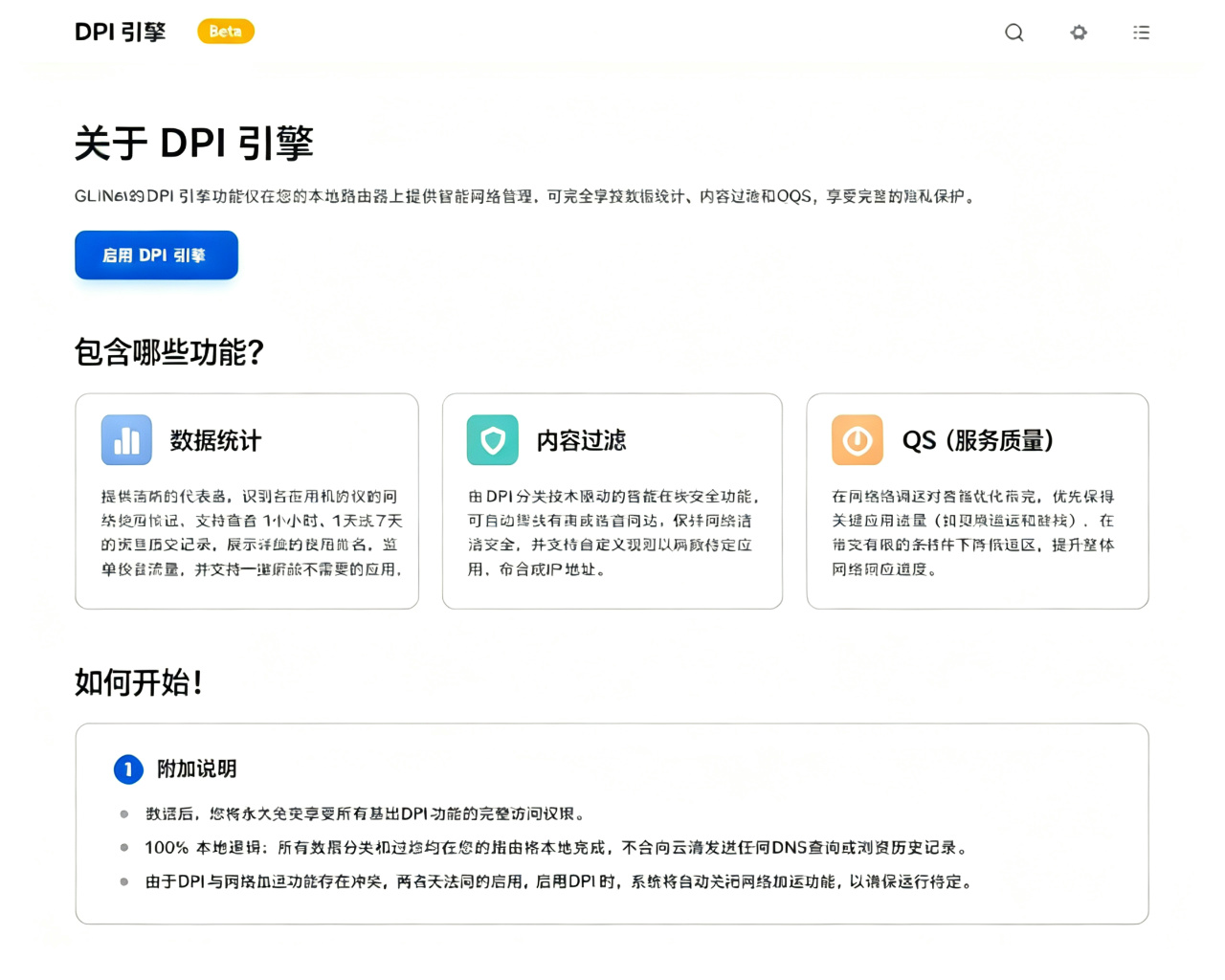1225x980 pixels.
Task: Open settings with the gear icon
Action: click(1079, 33)
